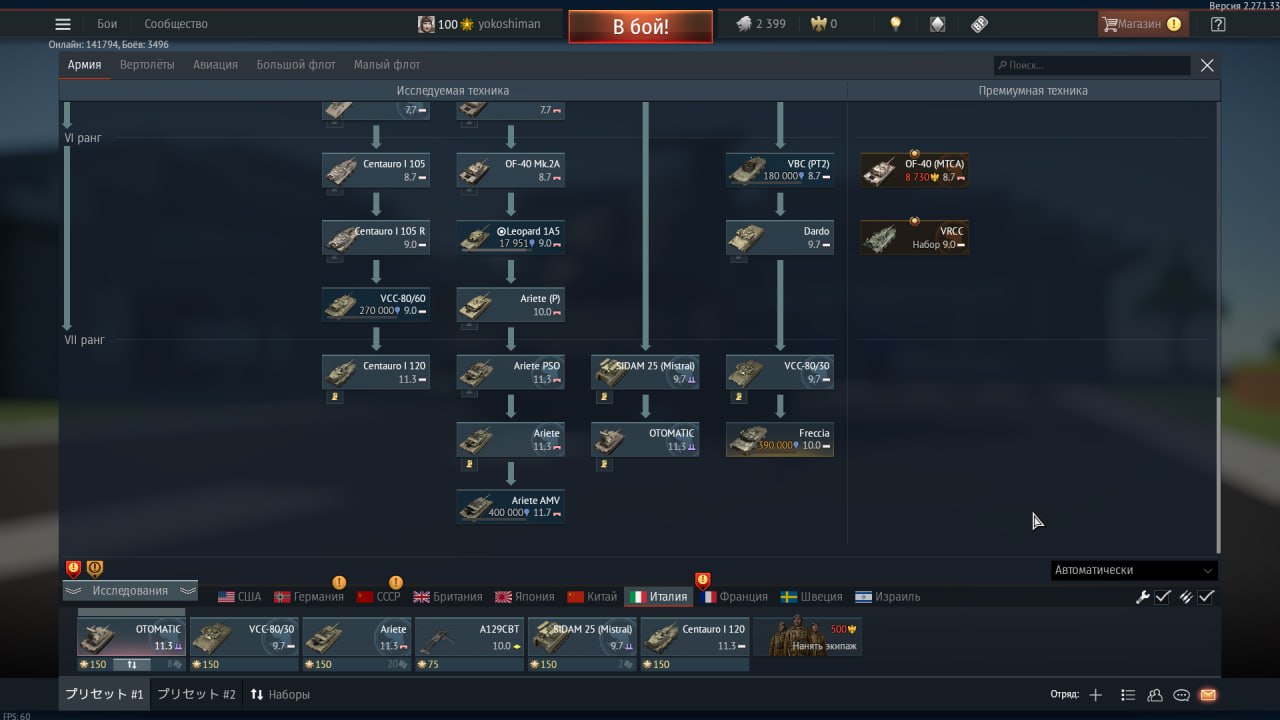Select Ariete AMV in the tree
The height and width of the screenshot is (720, 1280).
tap(511, 506)
